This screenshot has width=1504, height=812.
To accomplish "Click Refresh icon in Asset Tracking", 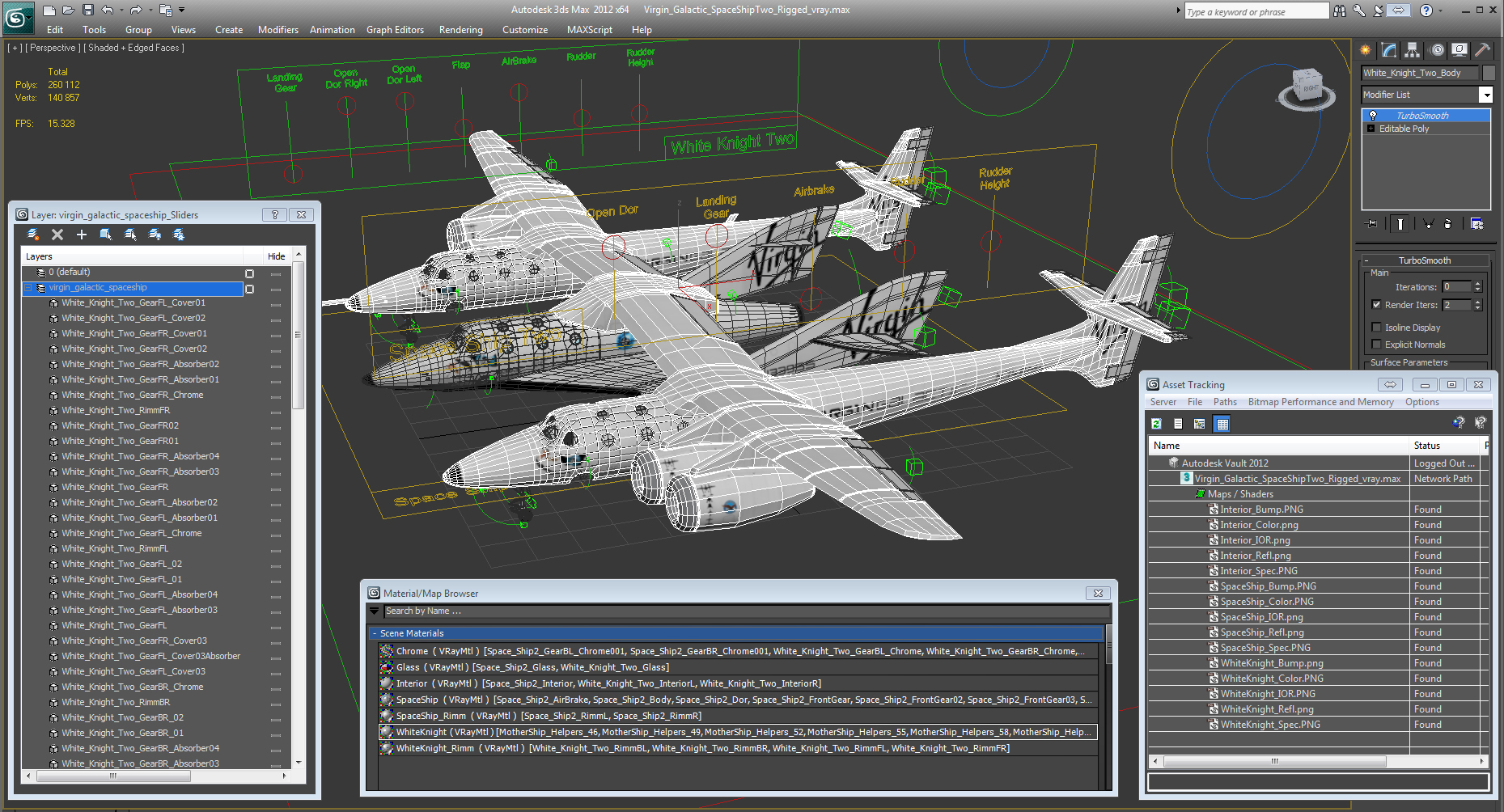I will click(x=1157, y=424).
